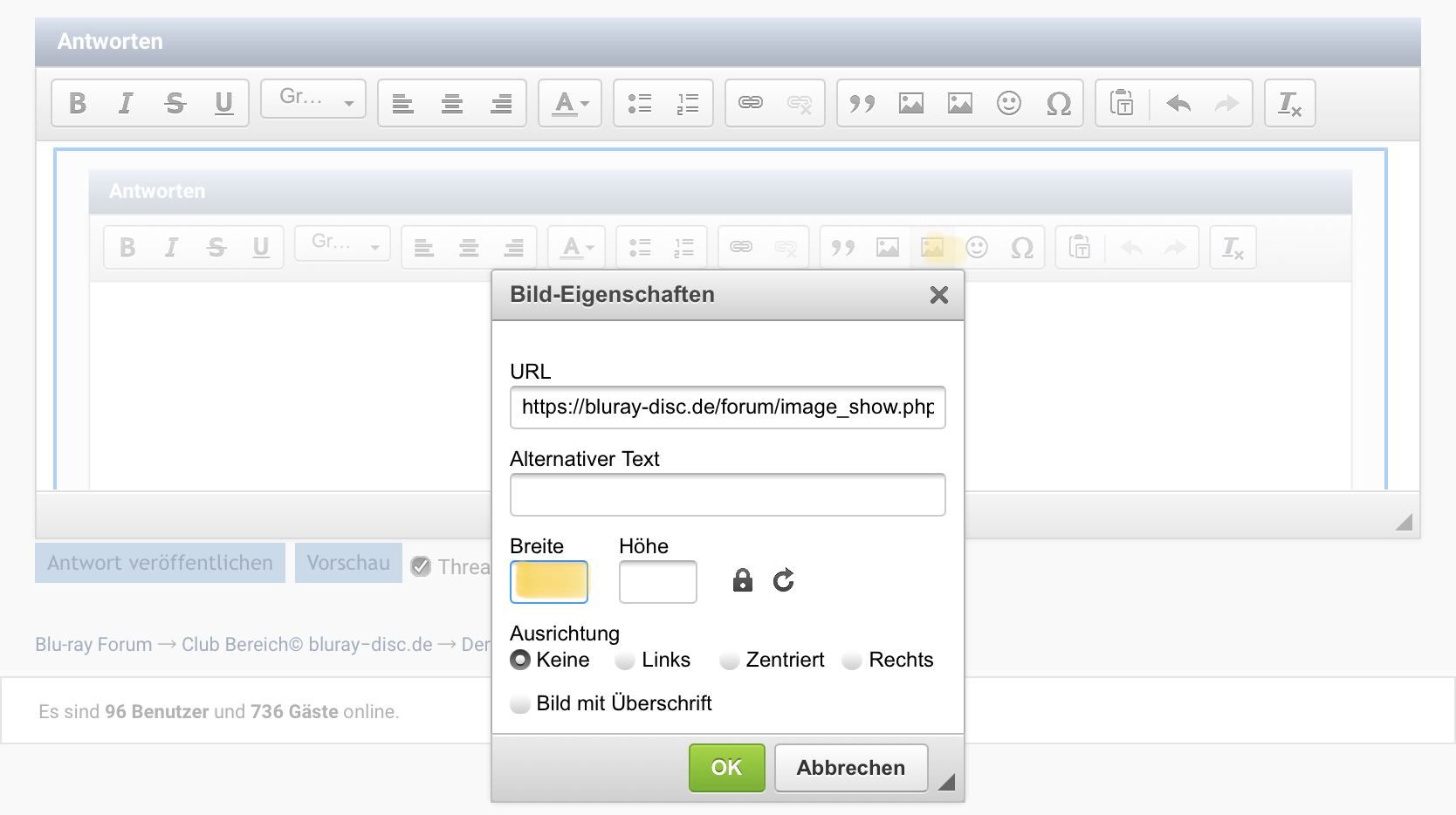This screenshot has width=1456, height=815.
Task: Open text color dropdown in outer toolbar
Action: coord(570,104)
